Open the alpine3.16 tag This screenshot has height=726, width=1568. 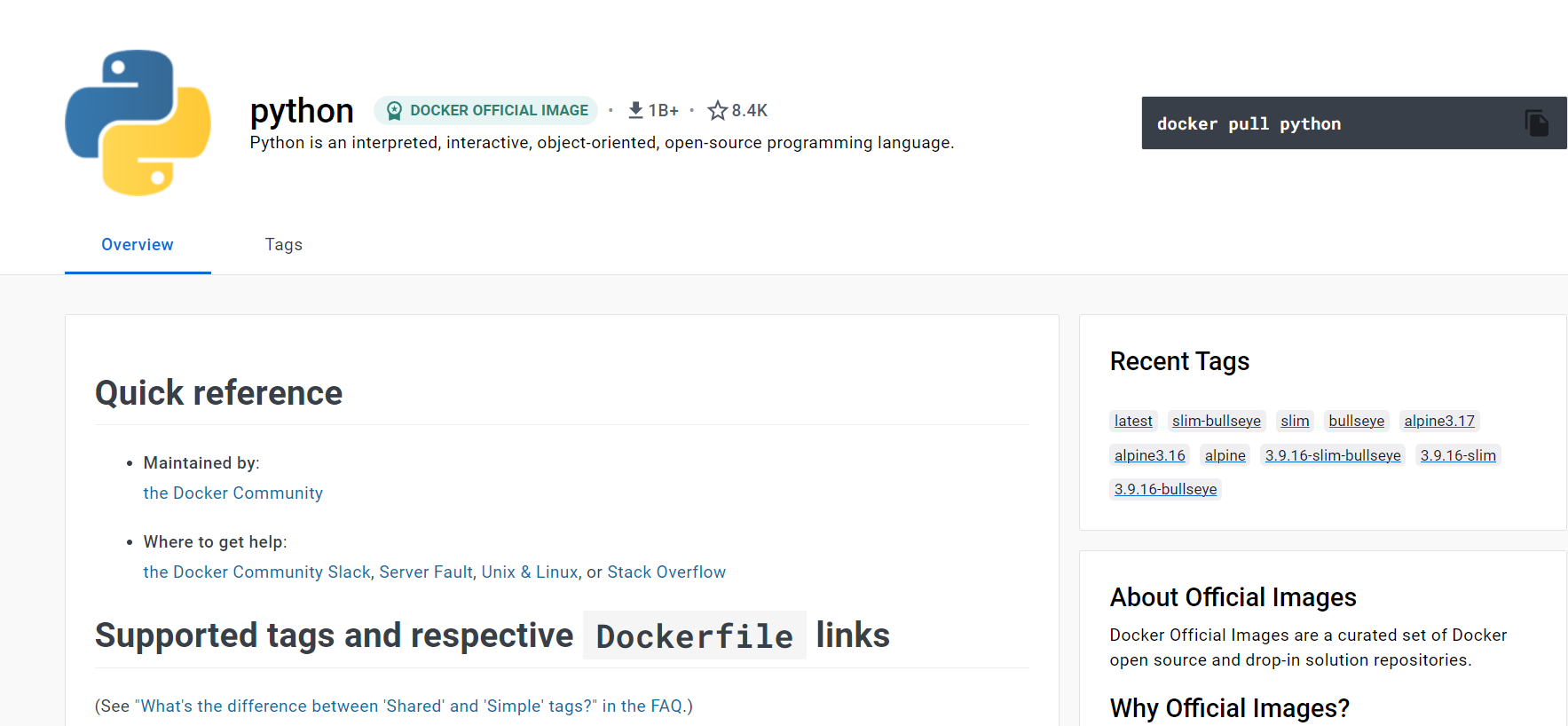pyautogui.click(x=1150, y=455)
